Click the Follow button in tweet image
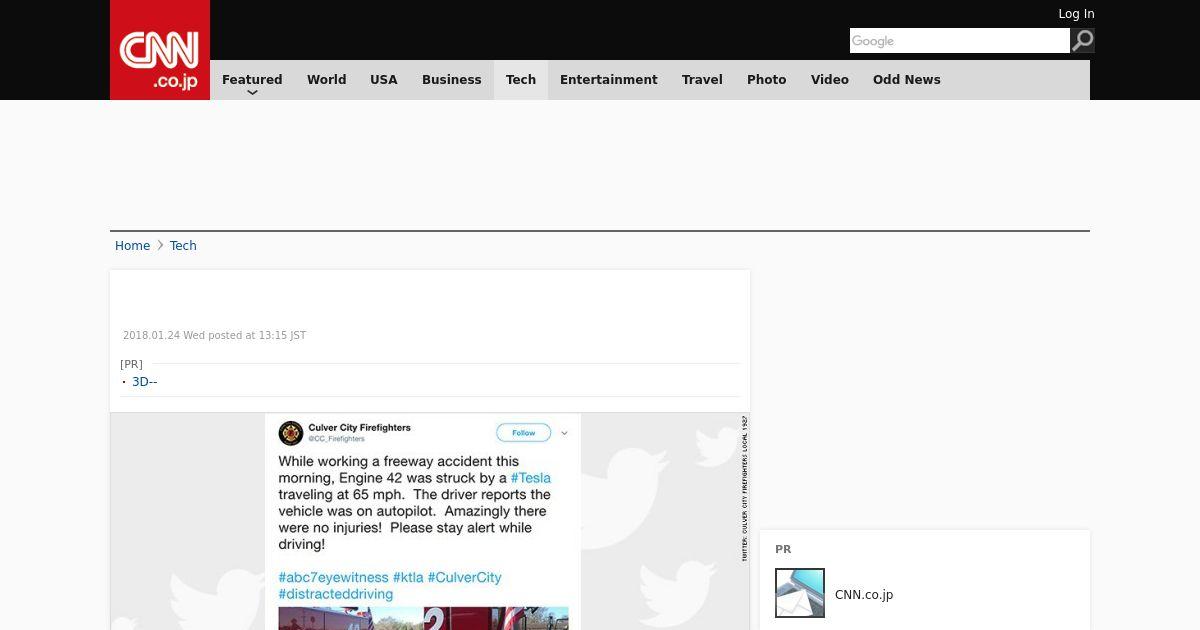Screen dimensions: 1200x630 click(x=524, y=432)
